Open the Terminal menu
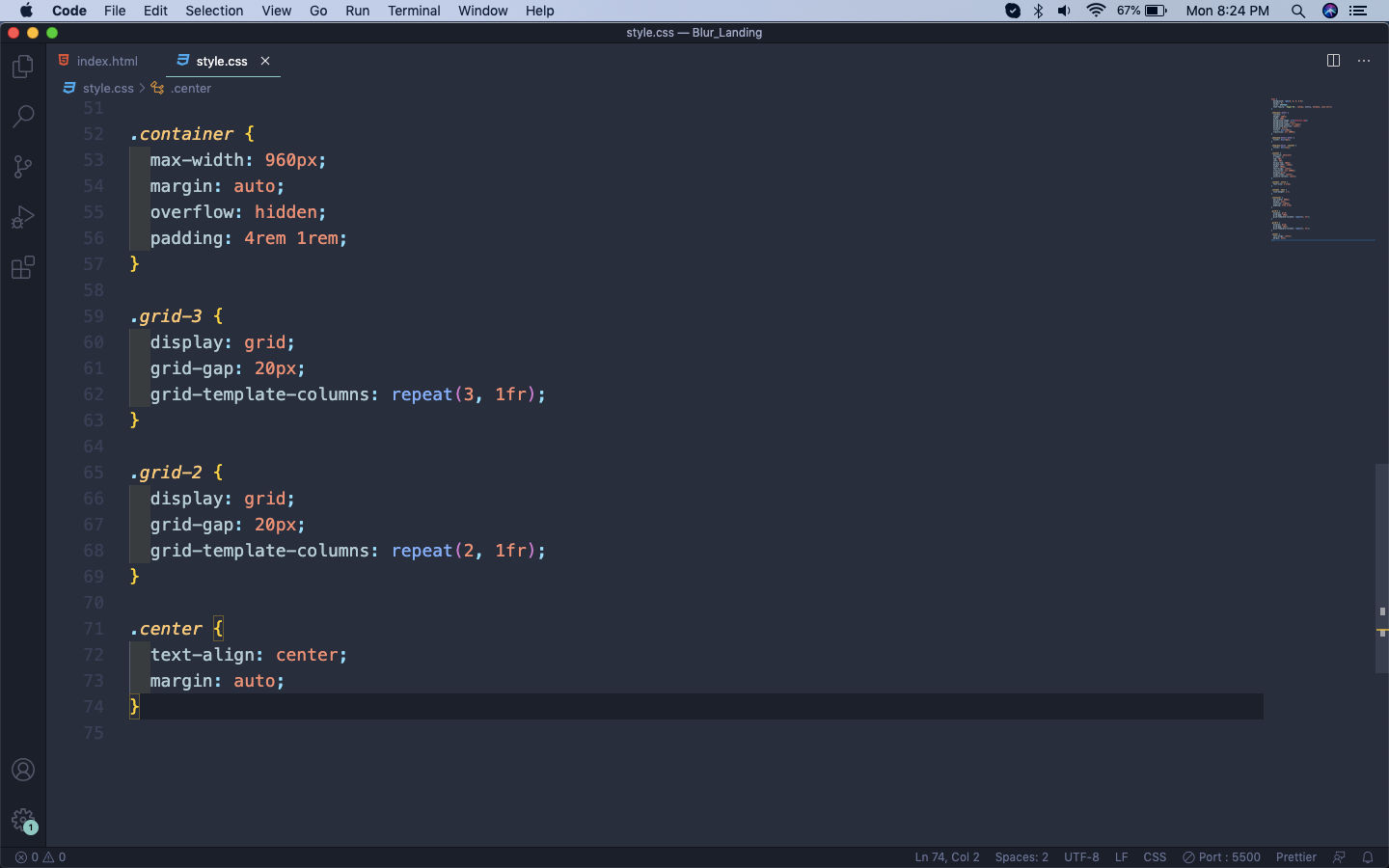The width and height of the screenshot is (1389, 868). point(414,11)
